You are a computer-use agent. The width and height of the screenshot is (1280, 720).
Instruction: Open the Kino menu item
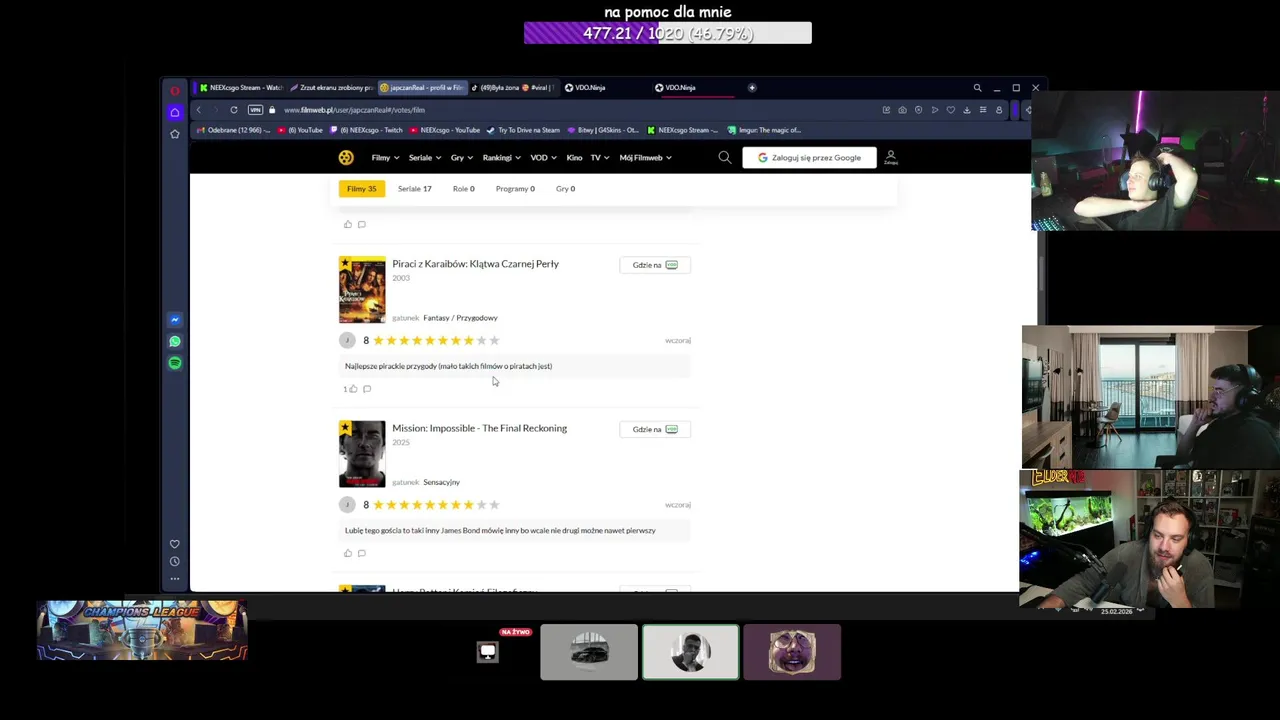tap(574, 158)
